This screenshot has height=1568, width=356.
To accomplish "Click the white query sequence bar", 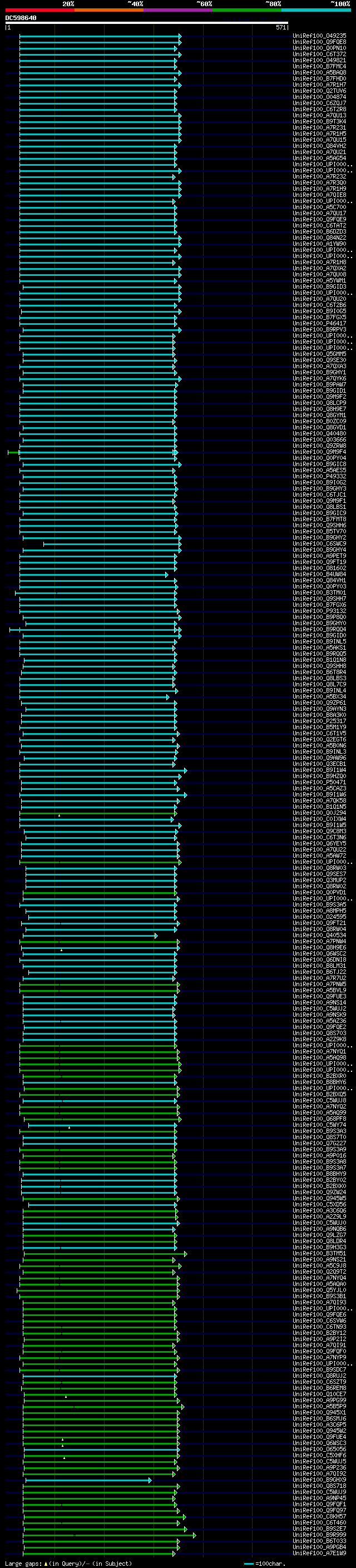I will point(147,23).
